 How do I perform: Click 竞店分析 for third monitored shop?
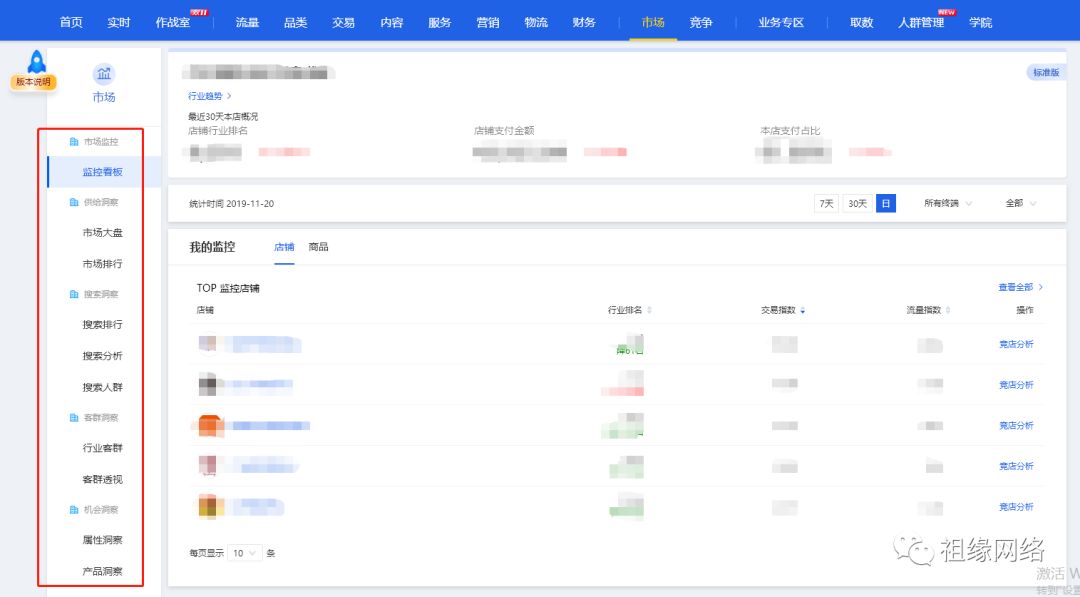point(1016,426)
